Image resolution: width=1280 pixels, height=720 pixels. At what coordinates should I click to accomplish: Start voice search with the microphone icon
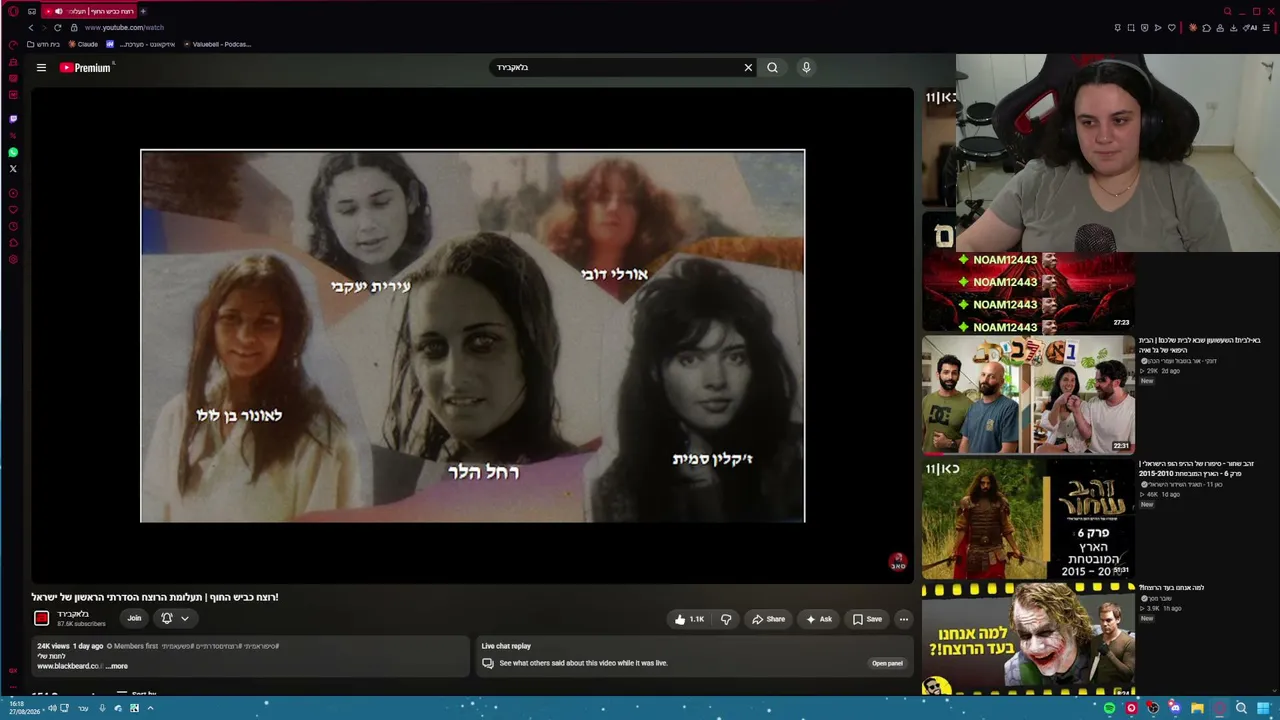pyautogui.click(x=806, y=68)
